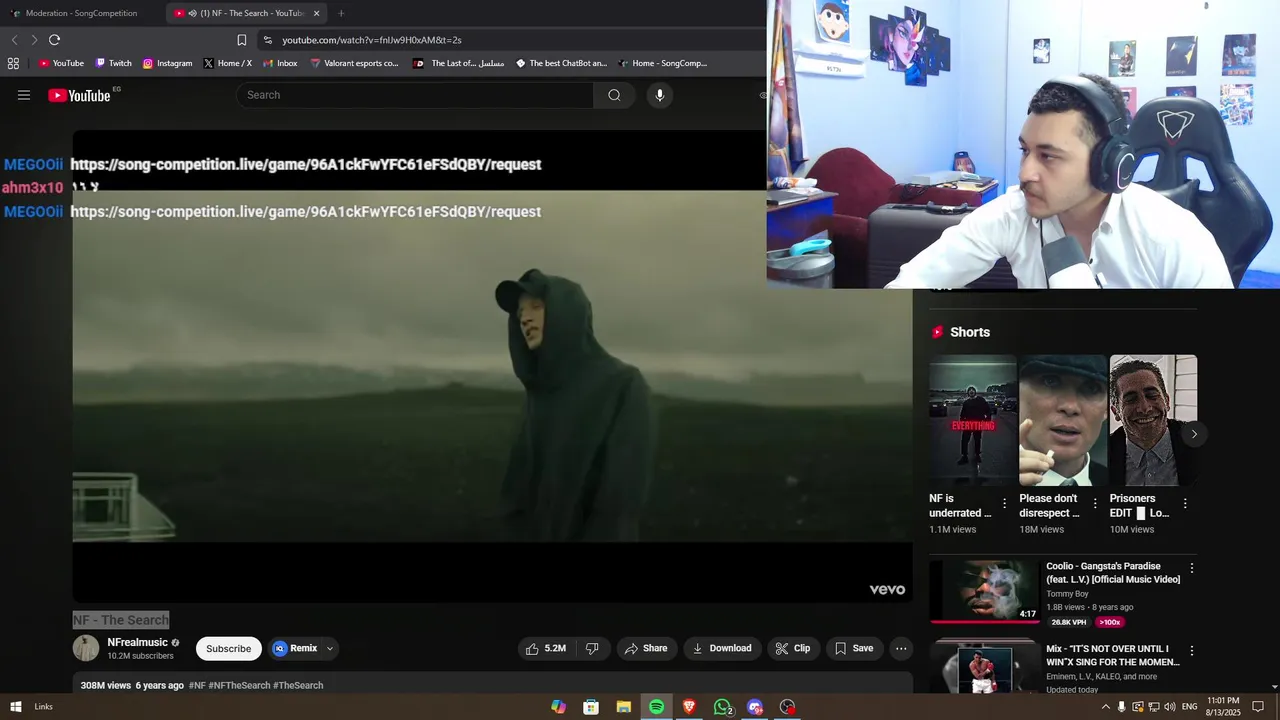The width and height of the screenshot is (1280, 720).
Task: Open the site settings icon in the address bar
Action: coord(267,40)
